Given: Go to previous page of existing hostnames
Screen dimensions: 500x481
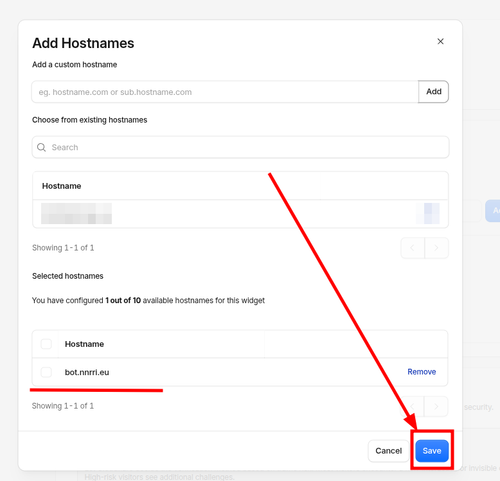Looking at the screenshot, I should (x=413, y=248).
